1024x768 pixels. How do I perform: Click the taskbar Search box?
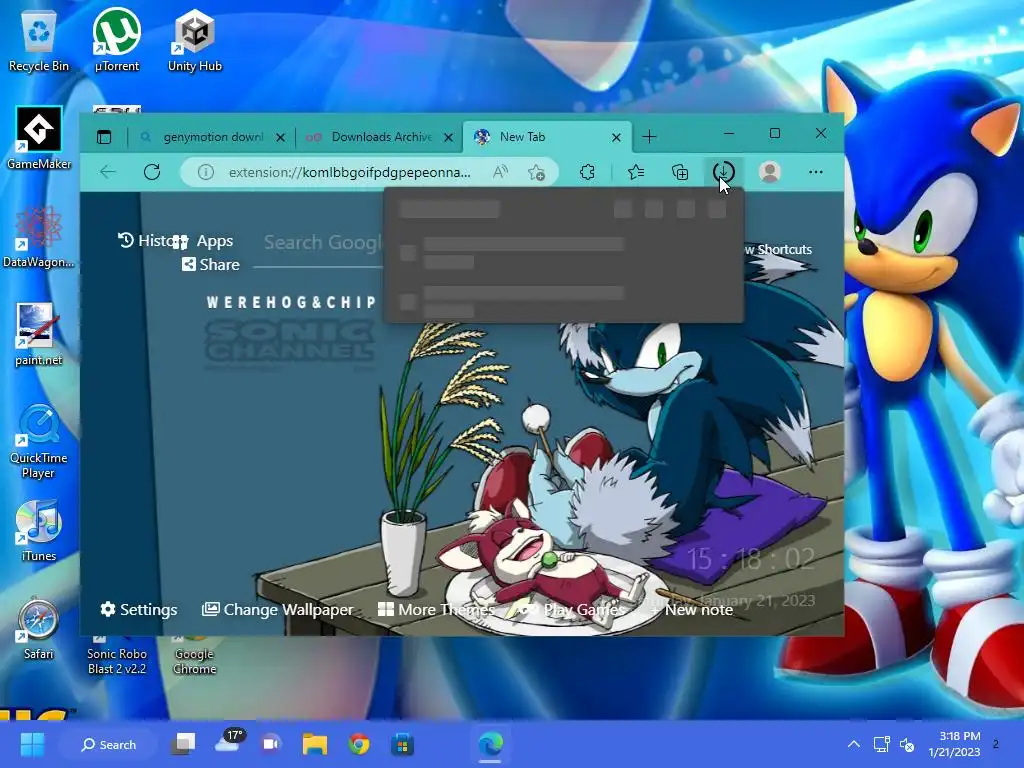pyautogui.click(x=108, y=744)
